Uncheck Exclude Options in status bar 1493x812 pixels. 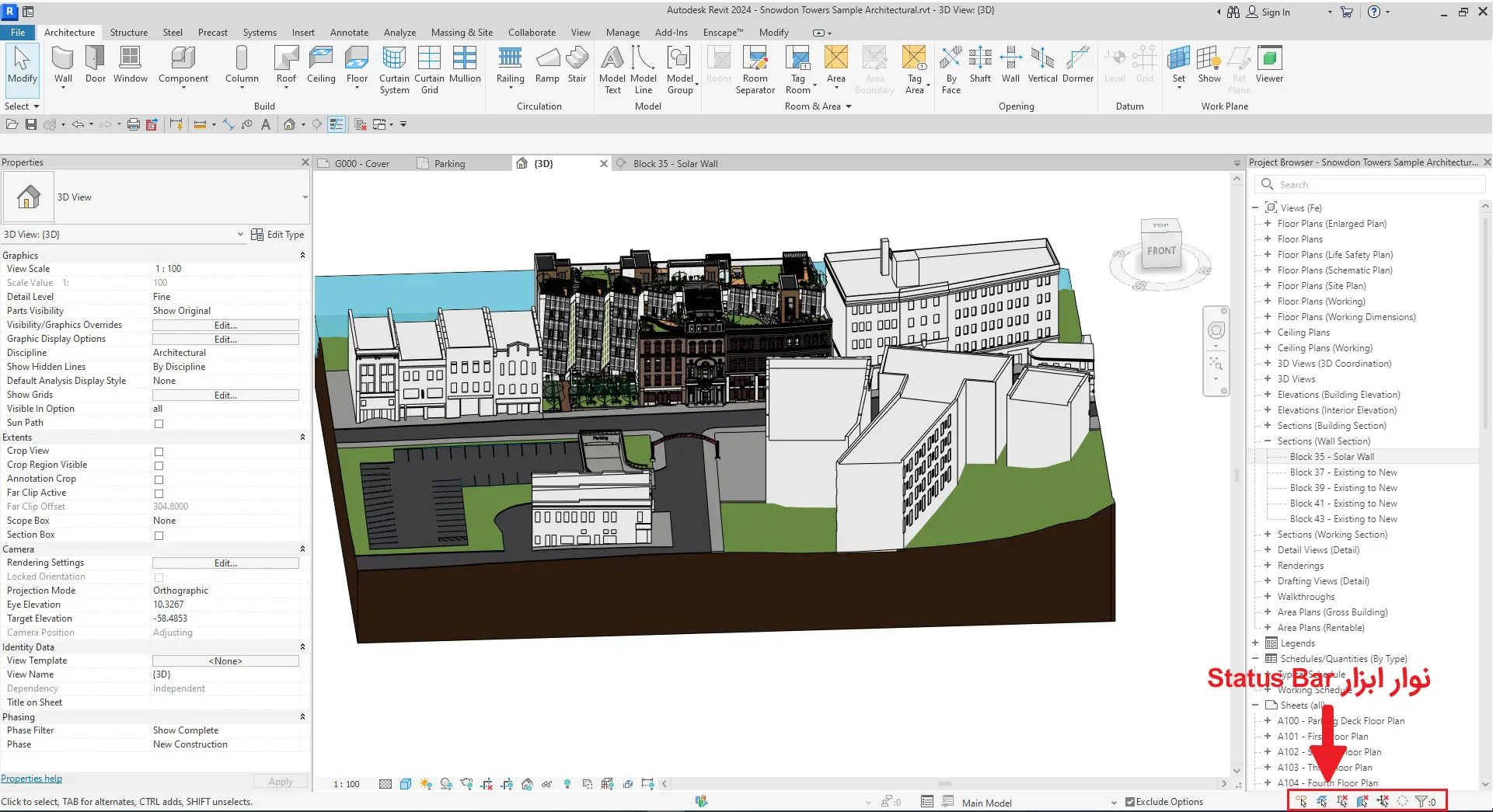coord(1130,802)
